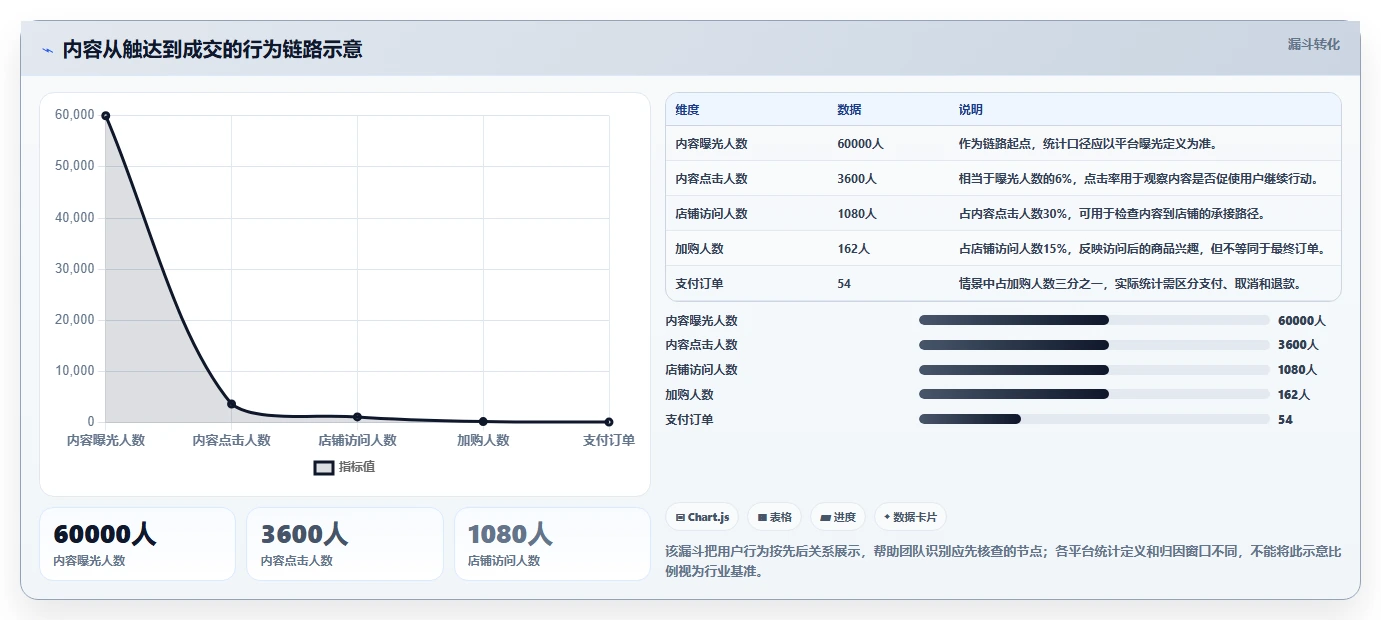Click the footer note starting 该漏斗把用户行为

(1003, 562)
